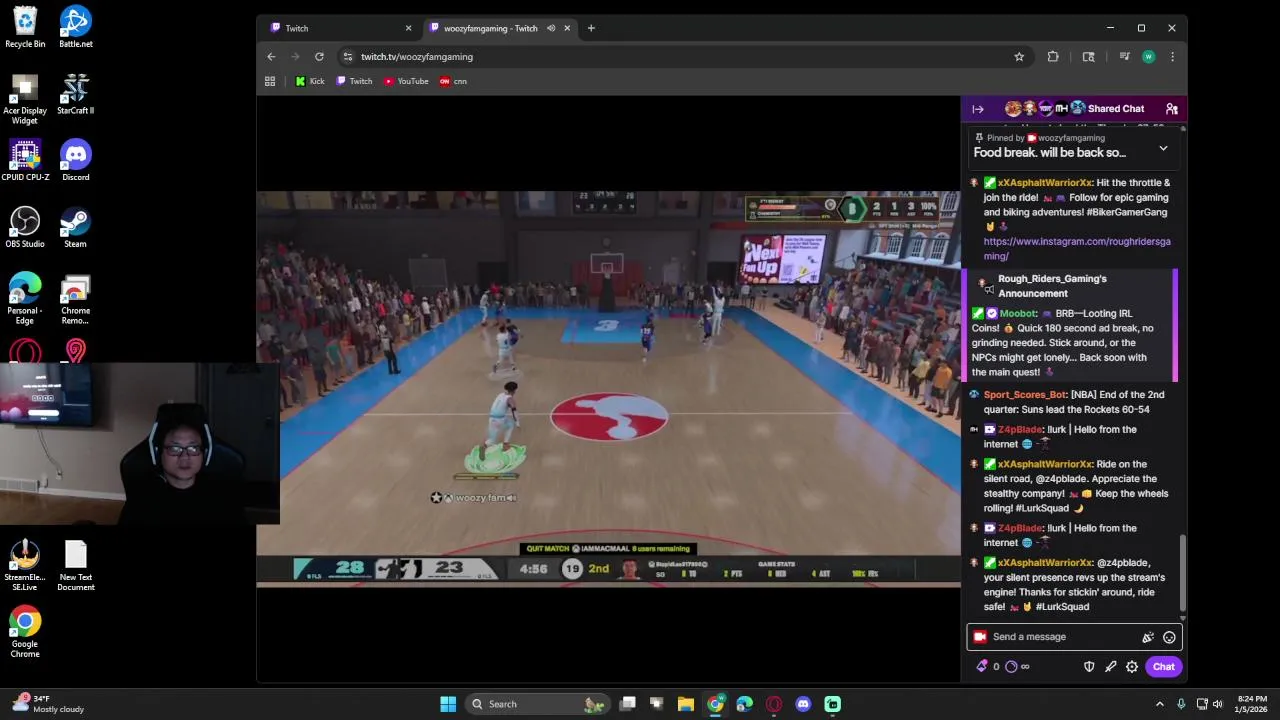
Task: Click microphone icon in system tray
Action: [x=1181, y=704]
